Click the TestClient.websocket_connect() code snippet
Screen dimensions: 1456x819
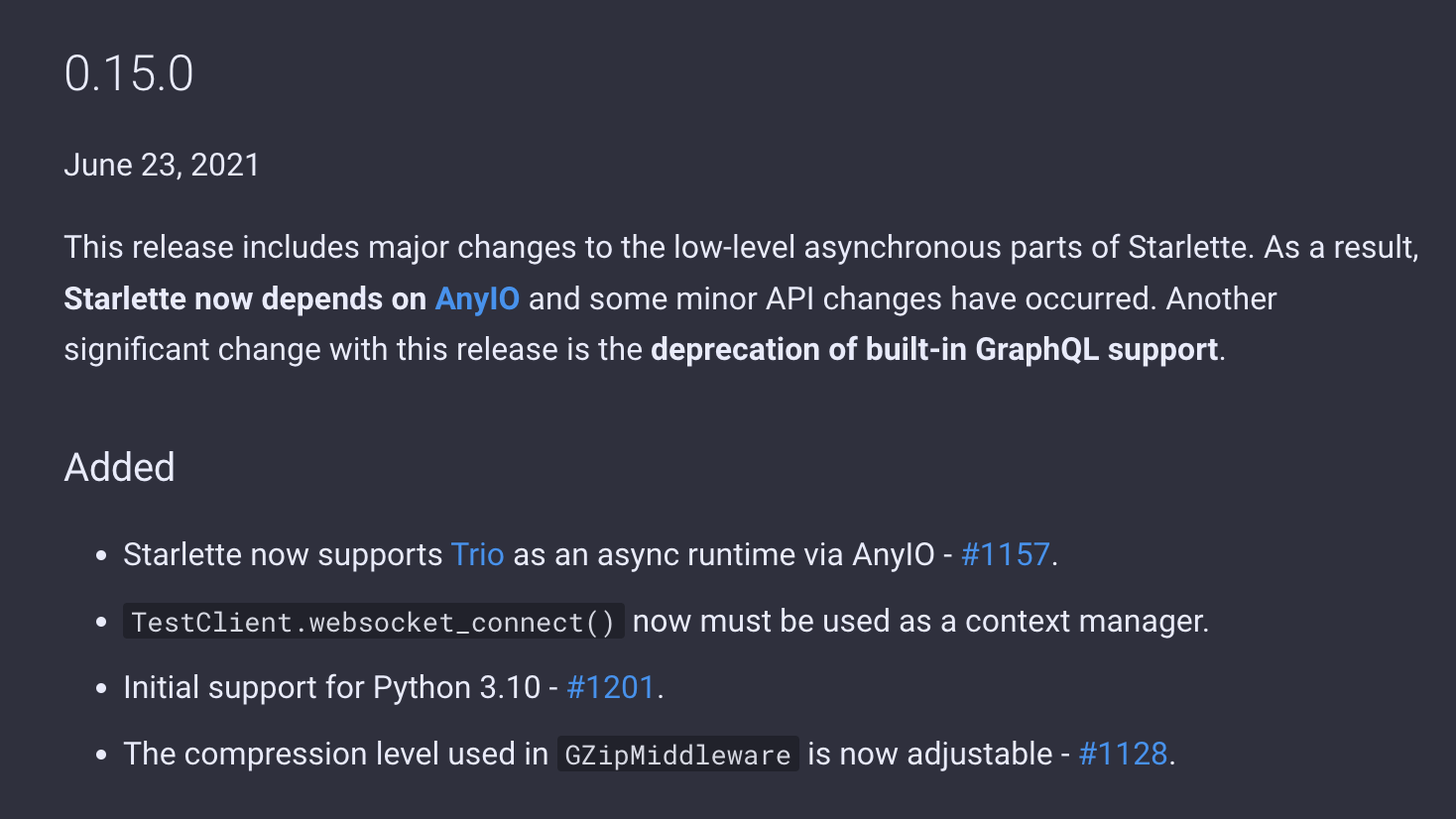pyautogui.click(x=373, y=623)
